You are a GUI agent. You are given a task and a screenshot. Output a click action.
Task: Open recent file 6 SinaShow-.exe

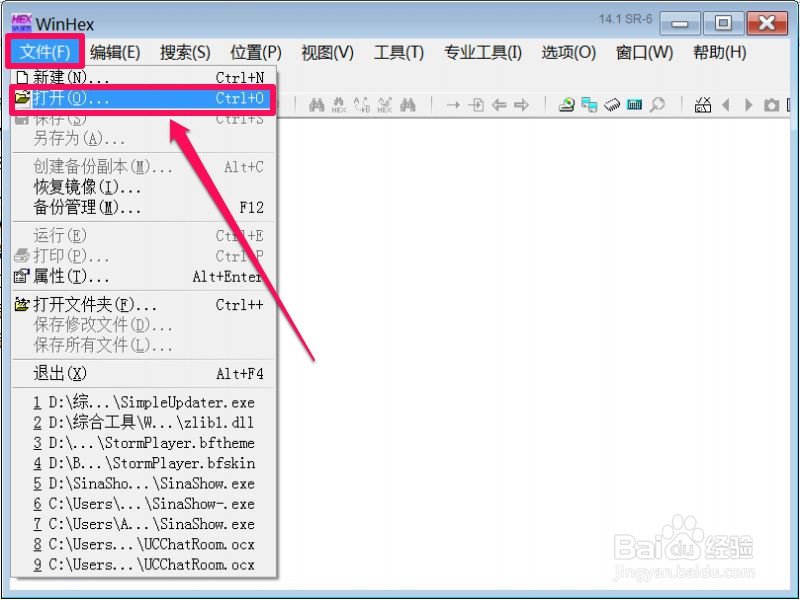pyautogui.click(x=143, y=504)
